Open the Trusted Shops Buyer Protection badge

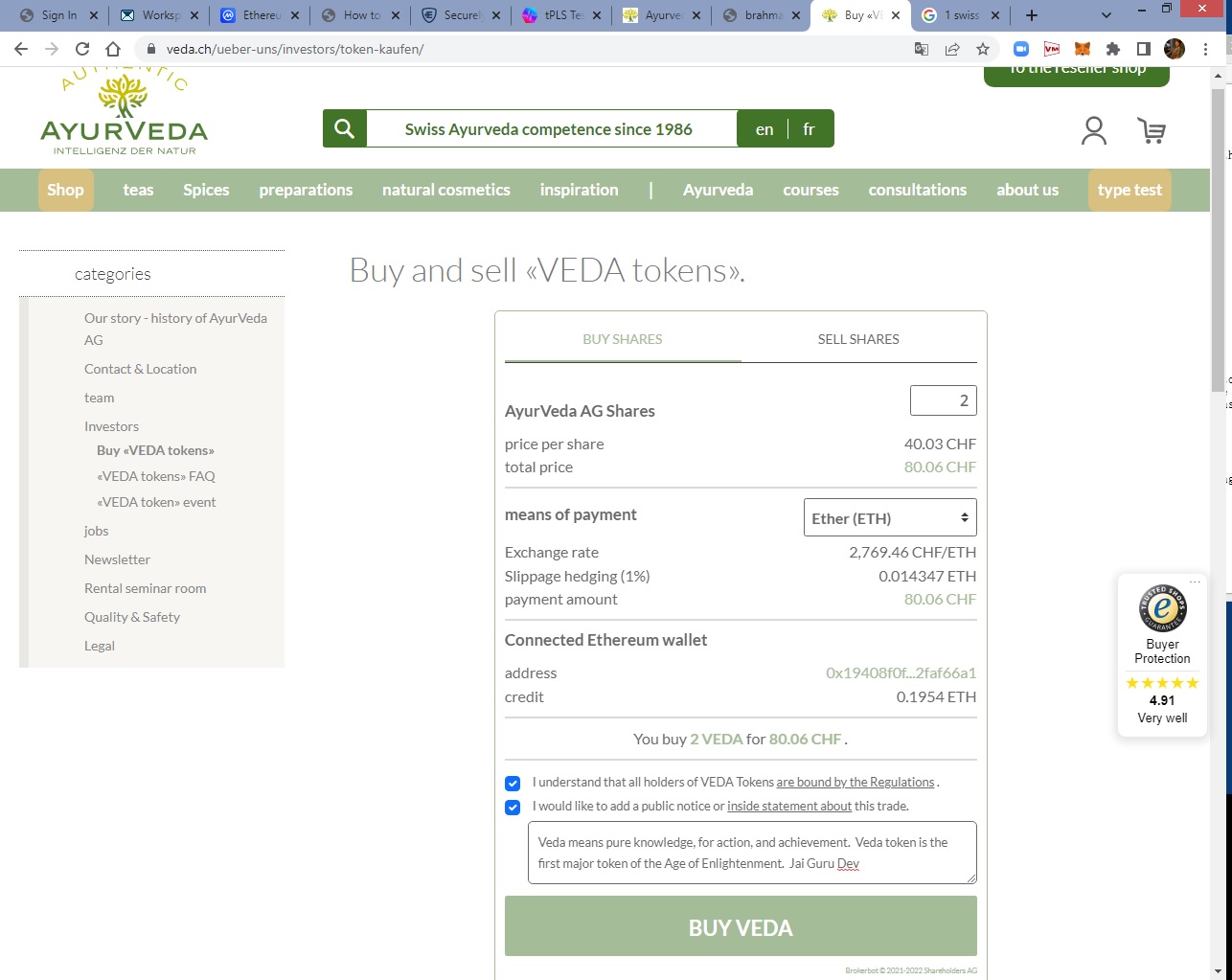1162,655
